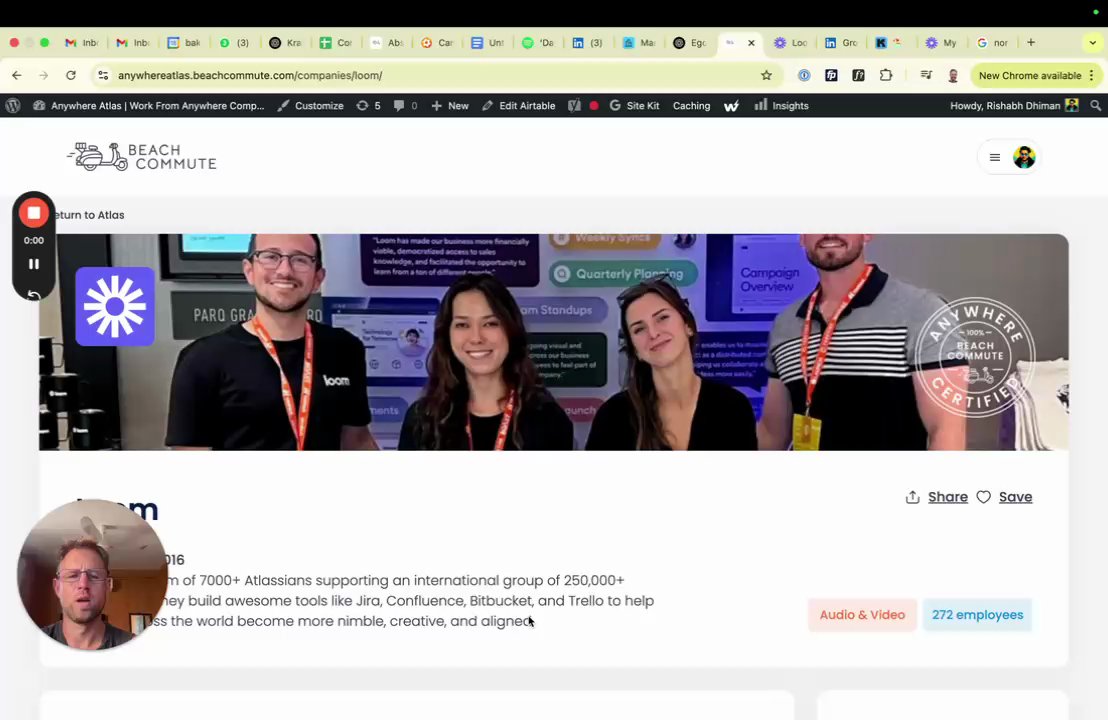The width and height of the screenshot is (1108, 720).
Task: Close the current active tab
Action: [x=751, y=42]
